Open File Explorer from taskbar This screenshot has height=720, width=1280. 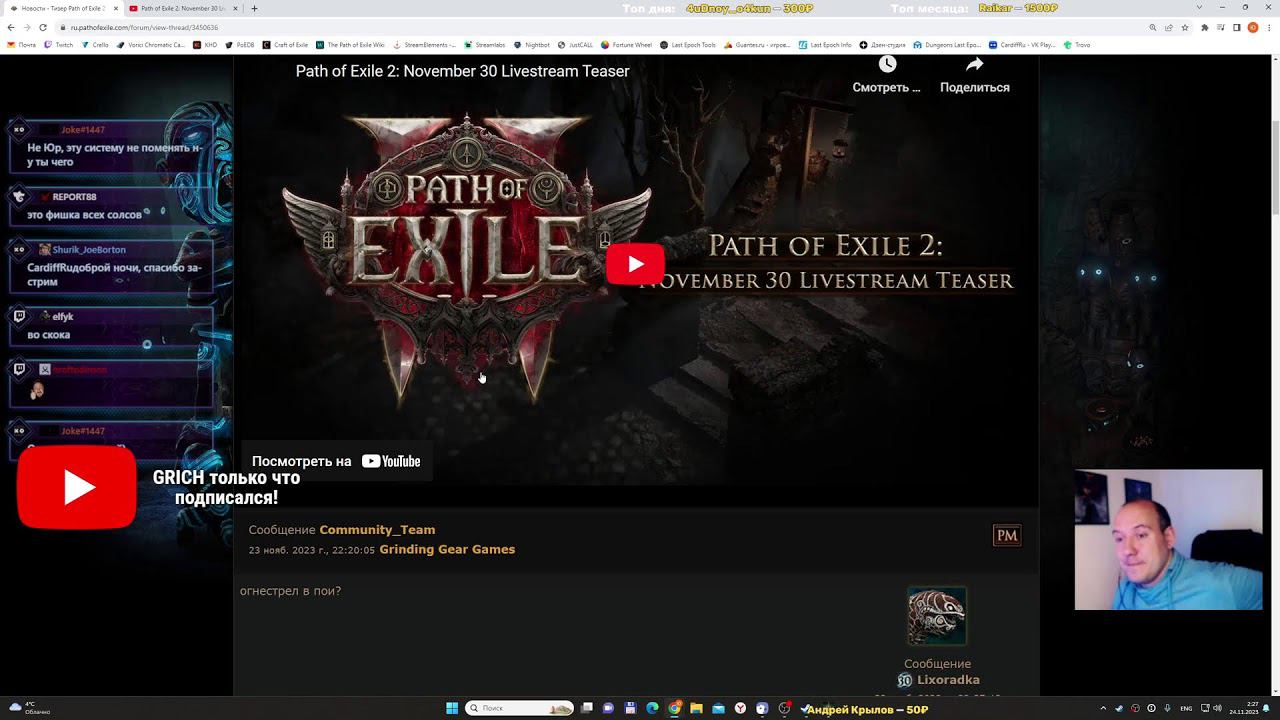pos(696,708)
